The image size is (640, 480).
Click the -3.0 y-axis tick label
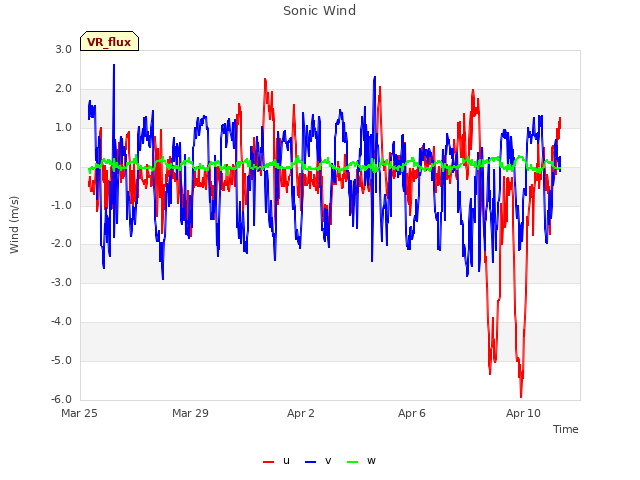(62, 282)
